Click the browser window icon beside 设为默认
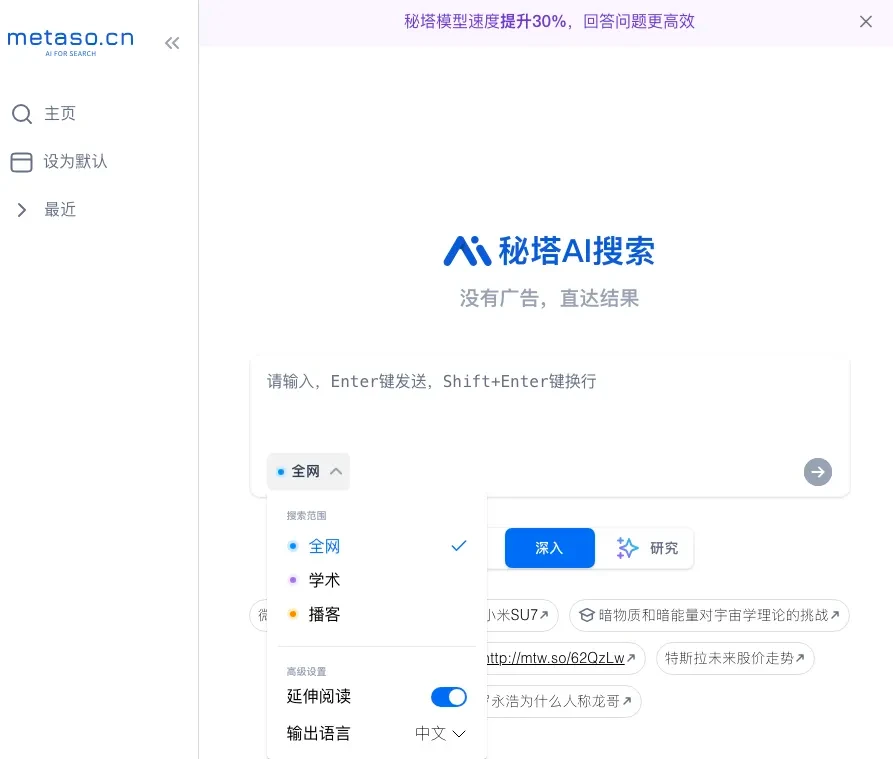This screenshot has height=759, width=893. tap(22, 162)
